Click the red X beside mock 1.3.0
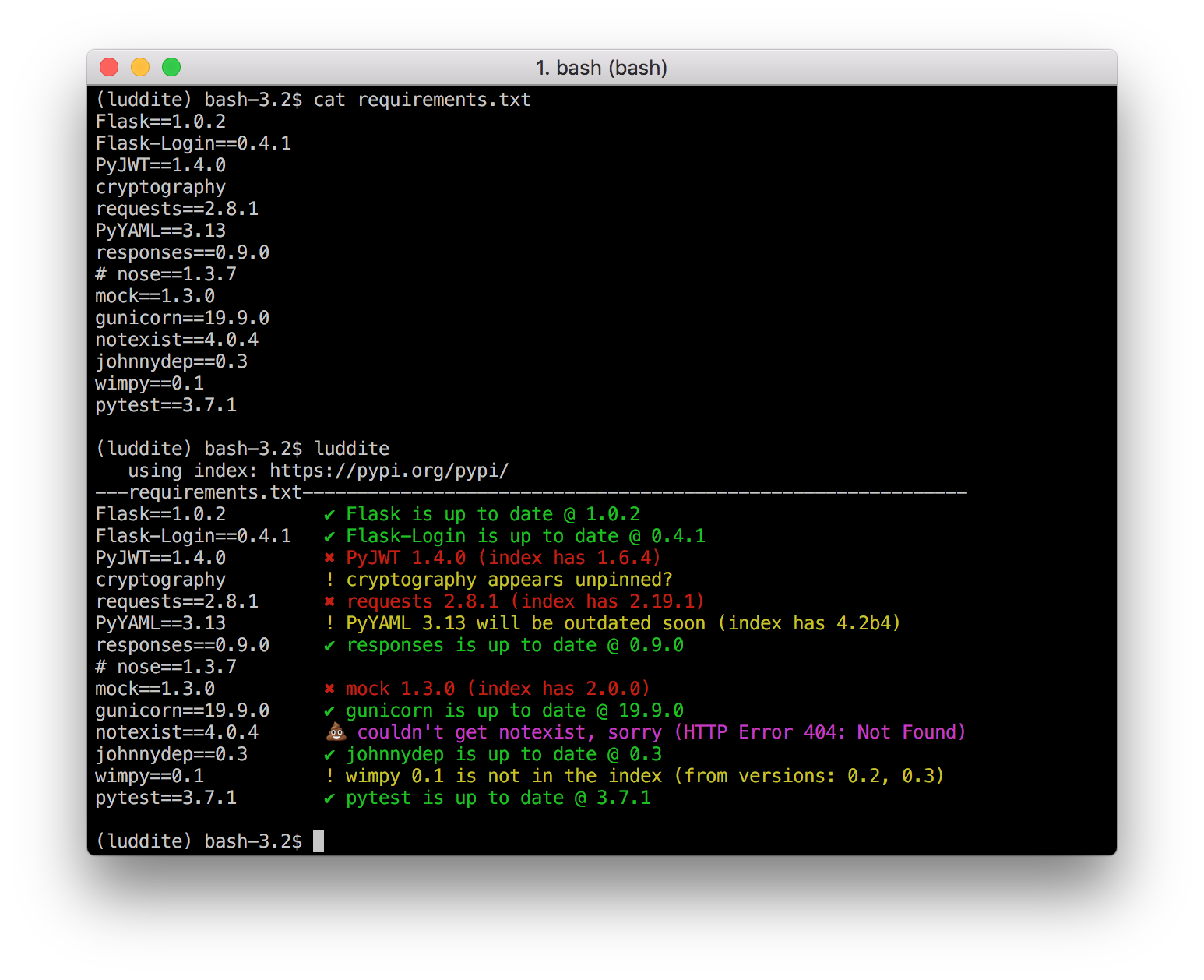Image resolution: width=1204 pixels, height=980 pixels. [x=329, y=689]
